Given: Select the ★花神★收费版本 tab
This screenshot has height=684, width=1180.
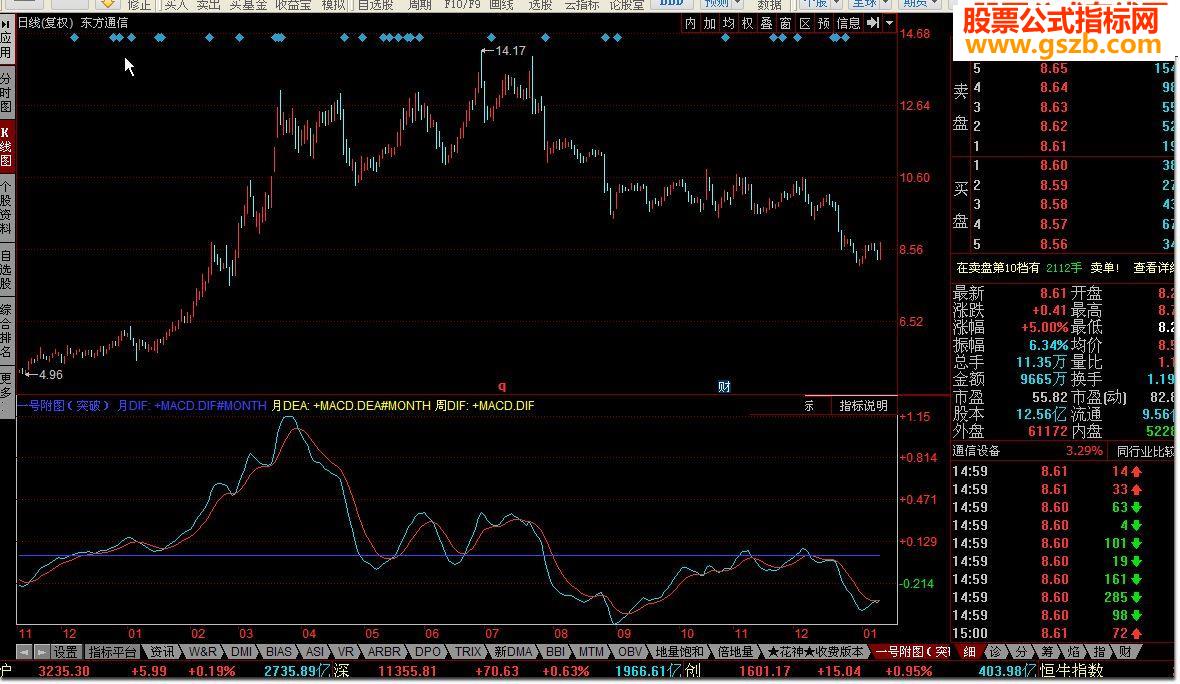Looking at the screenshot, I should pyautogui.click(x=815, y=652).
